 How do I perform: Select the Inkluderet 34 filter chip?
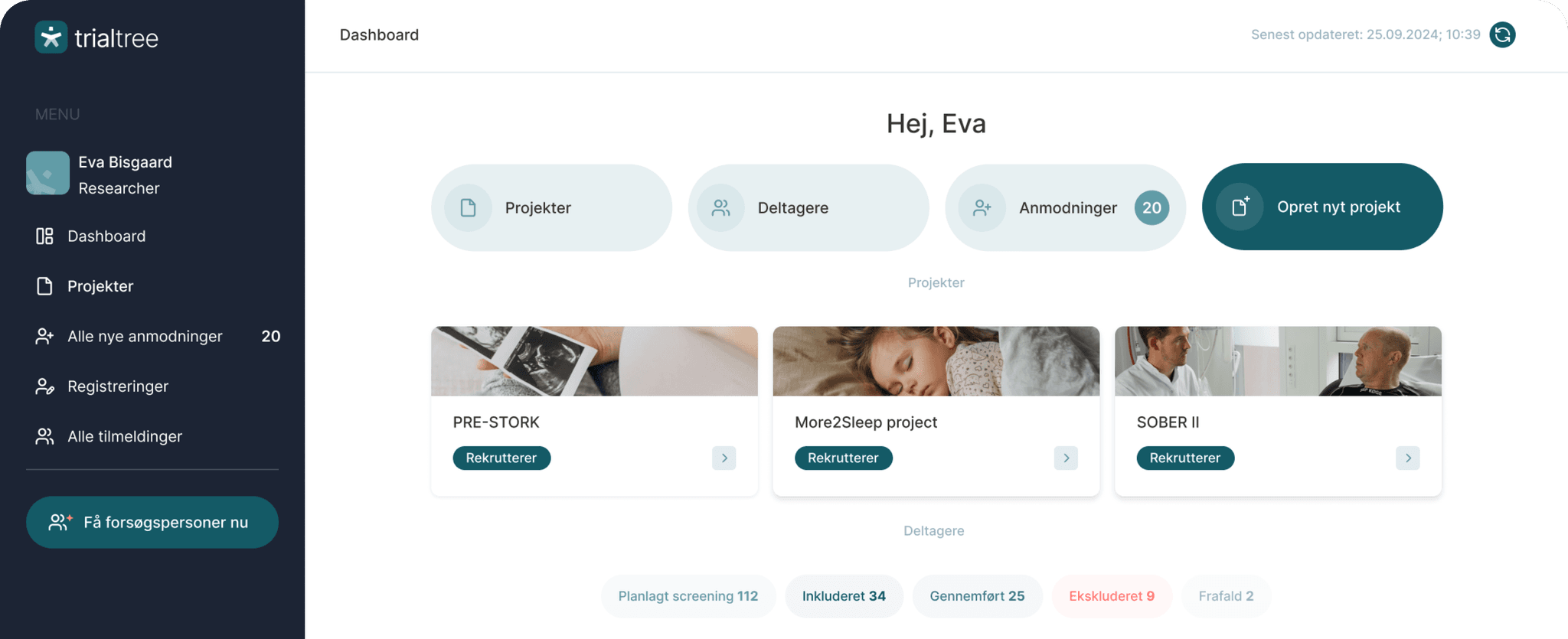844,596
